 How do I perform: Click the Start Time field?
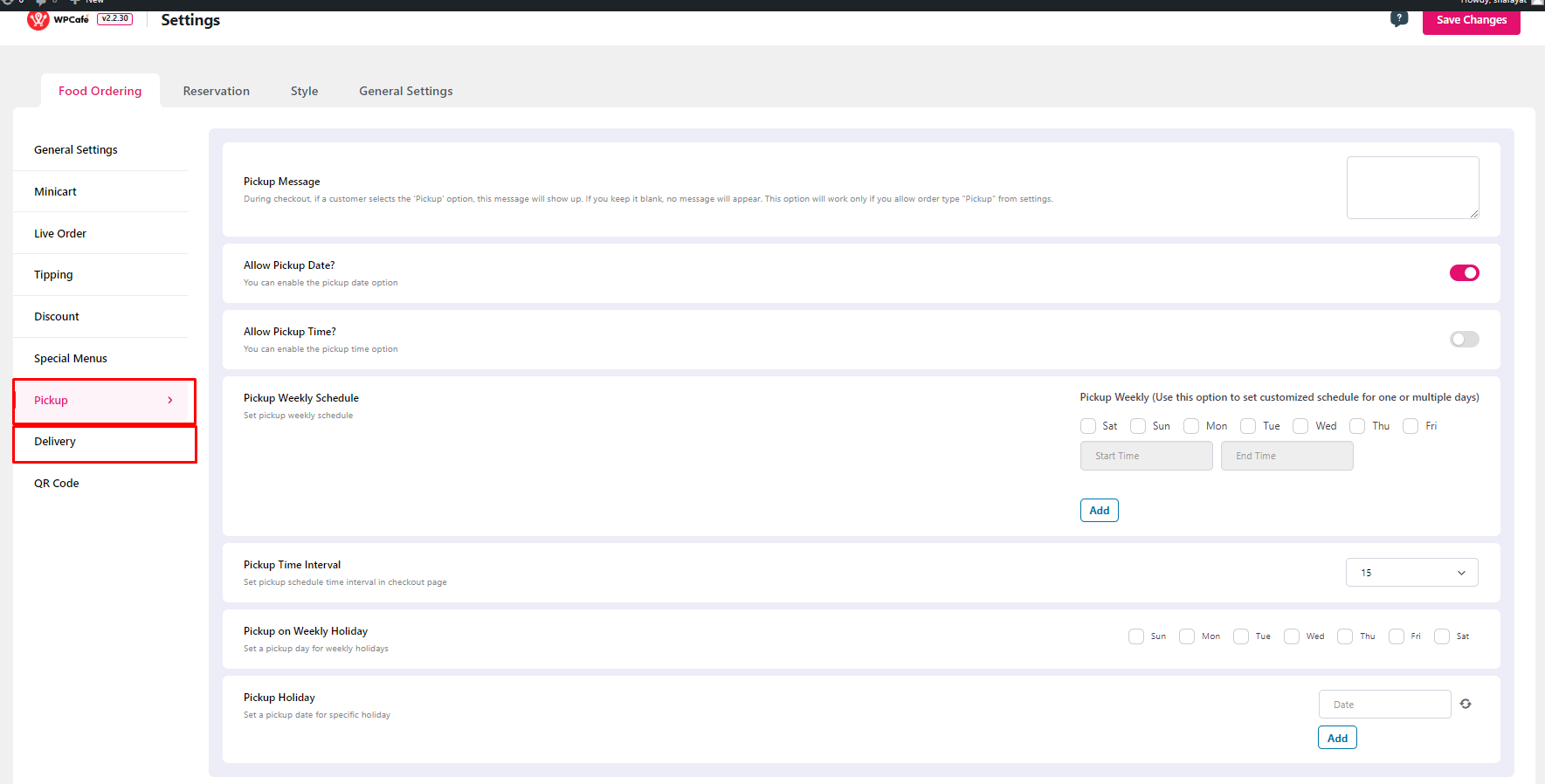1147,456
